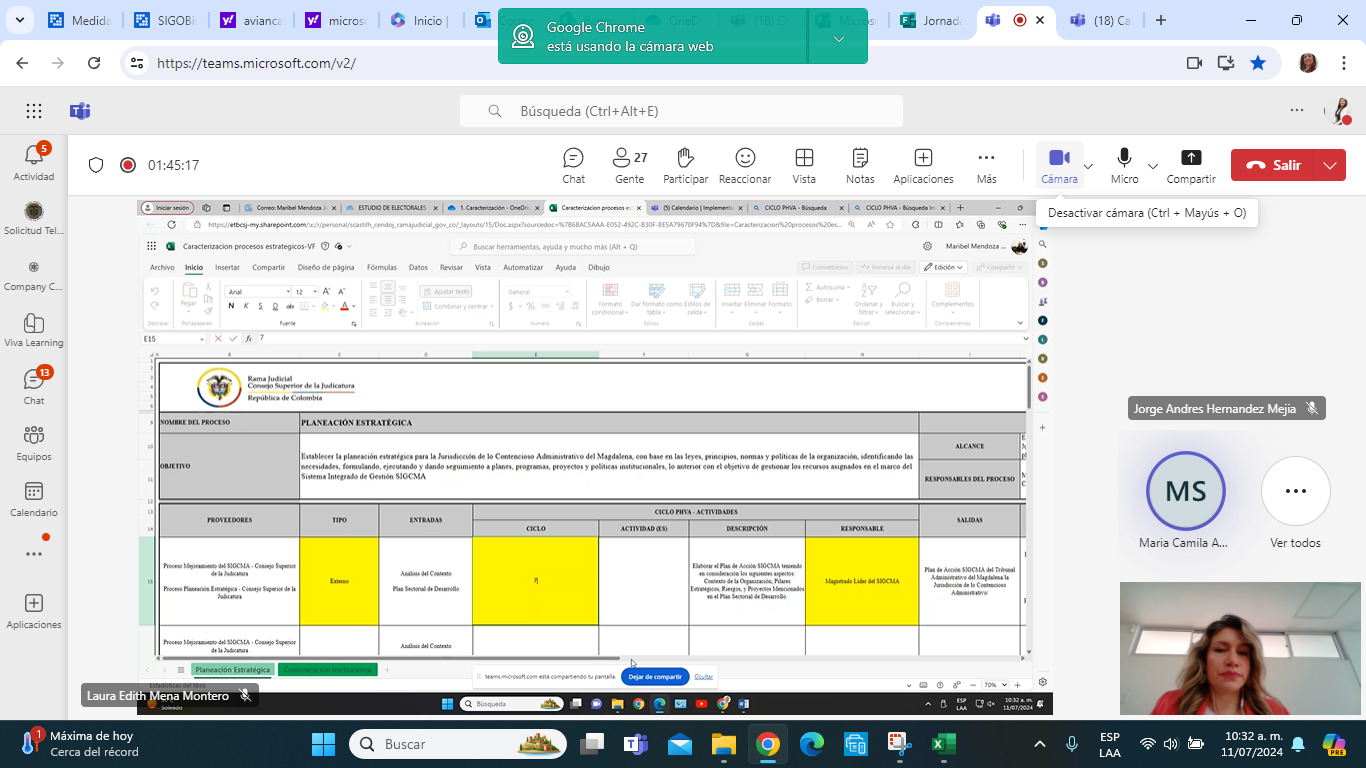
Task: Click camera permission icon in address bar
Action: tap(1194, 63)
